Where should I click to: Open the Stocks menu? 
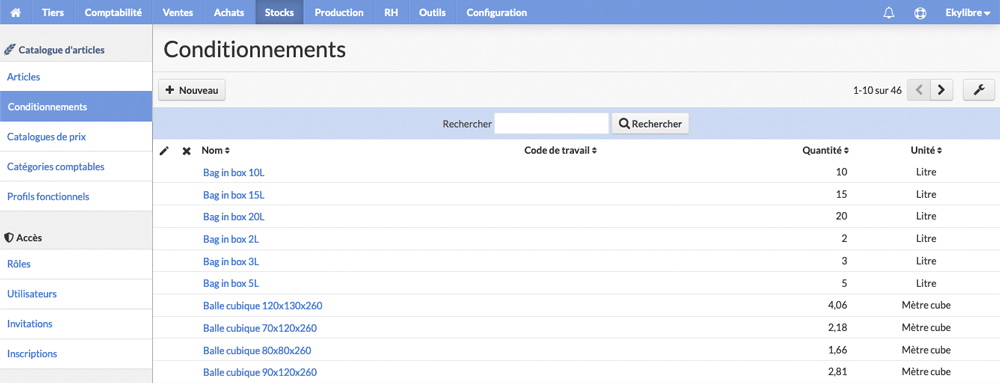click(279, 12)
